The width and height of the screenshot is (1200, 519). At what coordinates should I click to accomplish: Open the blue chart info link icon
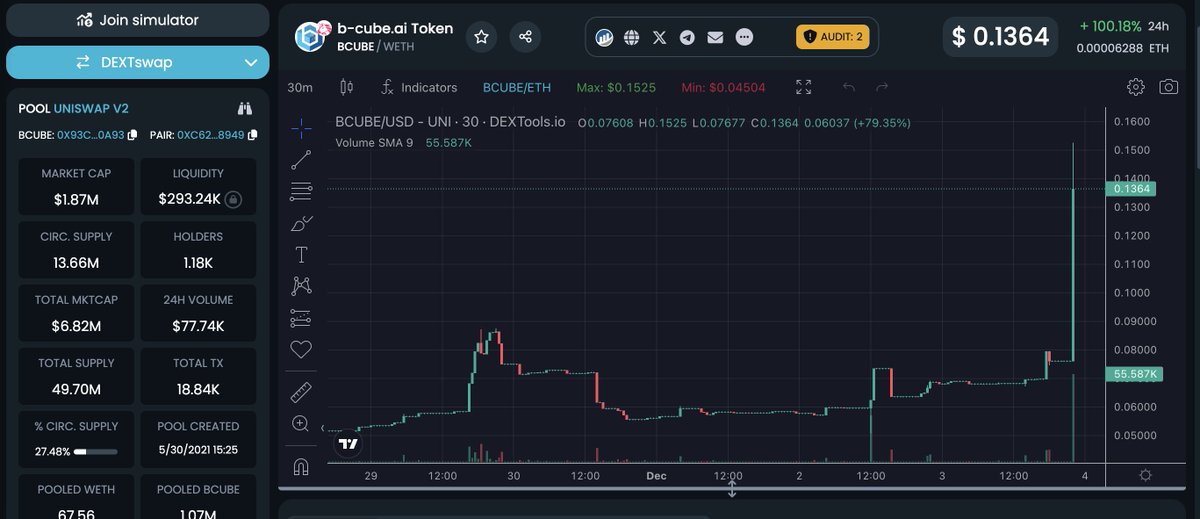(x=604, y=37)
